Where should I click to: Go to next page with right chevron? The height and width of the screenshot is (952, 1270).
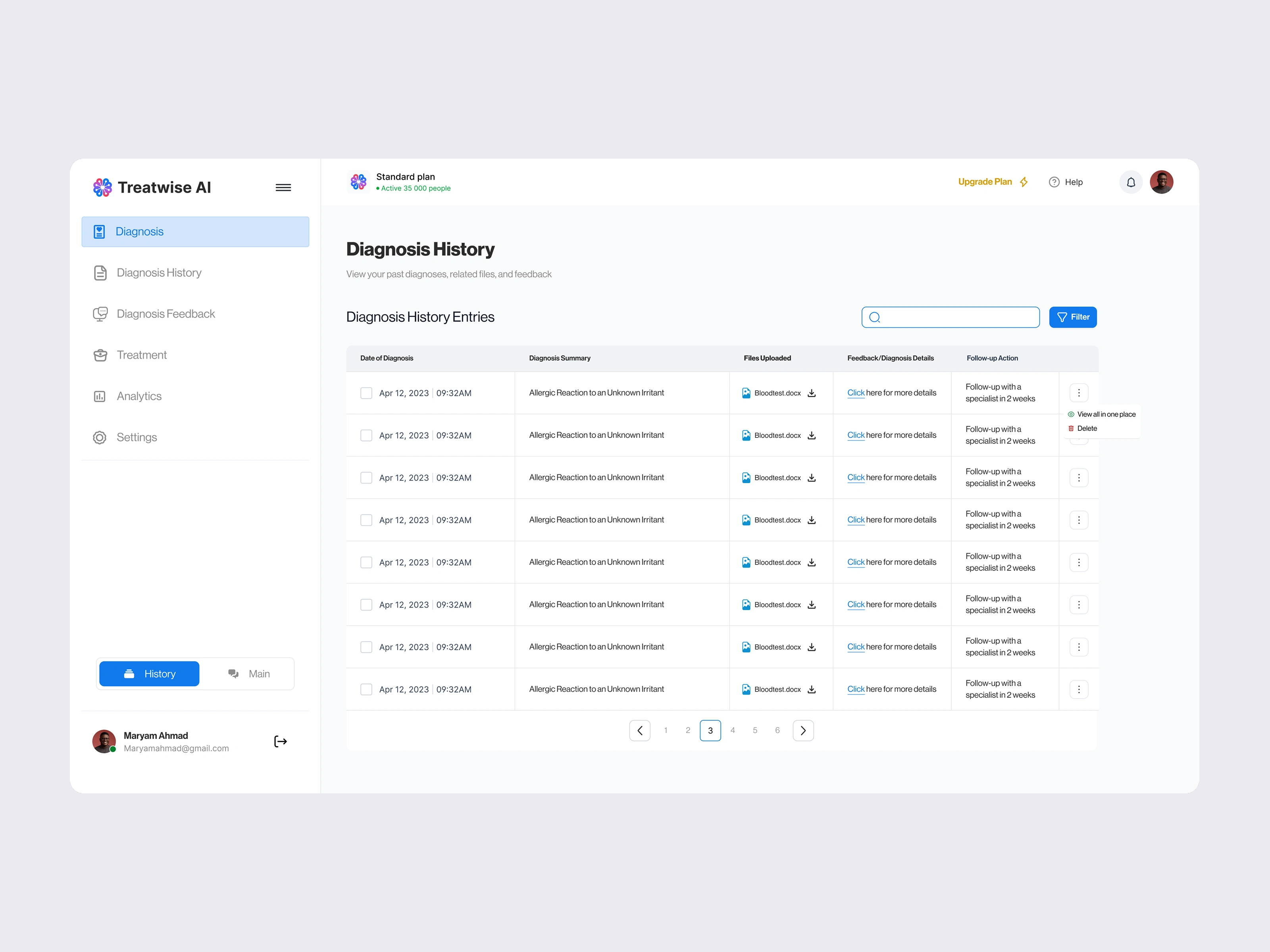click(802, 731)
